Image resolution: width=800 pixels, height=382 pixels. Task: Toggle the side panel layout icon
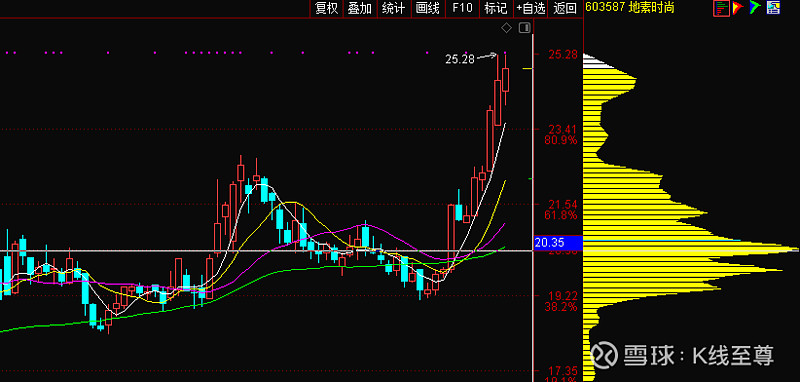(524, 28)
